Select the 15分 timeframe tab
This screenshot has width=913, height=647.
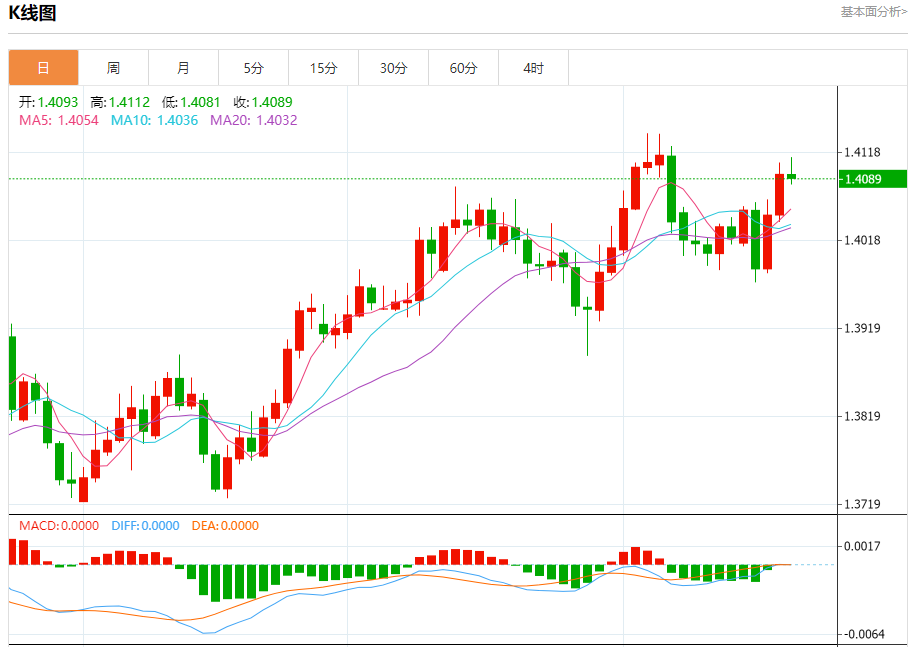(x=323, y=68)
